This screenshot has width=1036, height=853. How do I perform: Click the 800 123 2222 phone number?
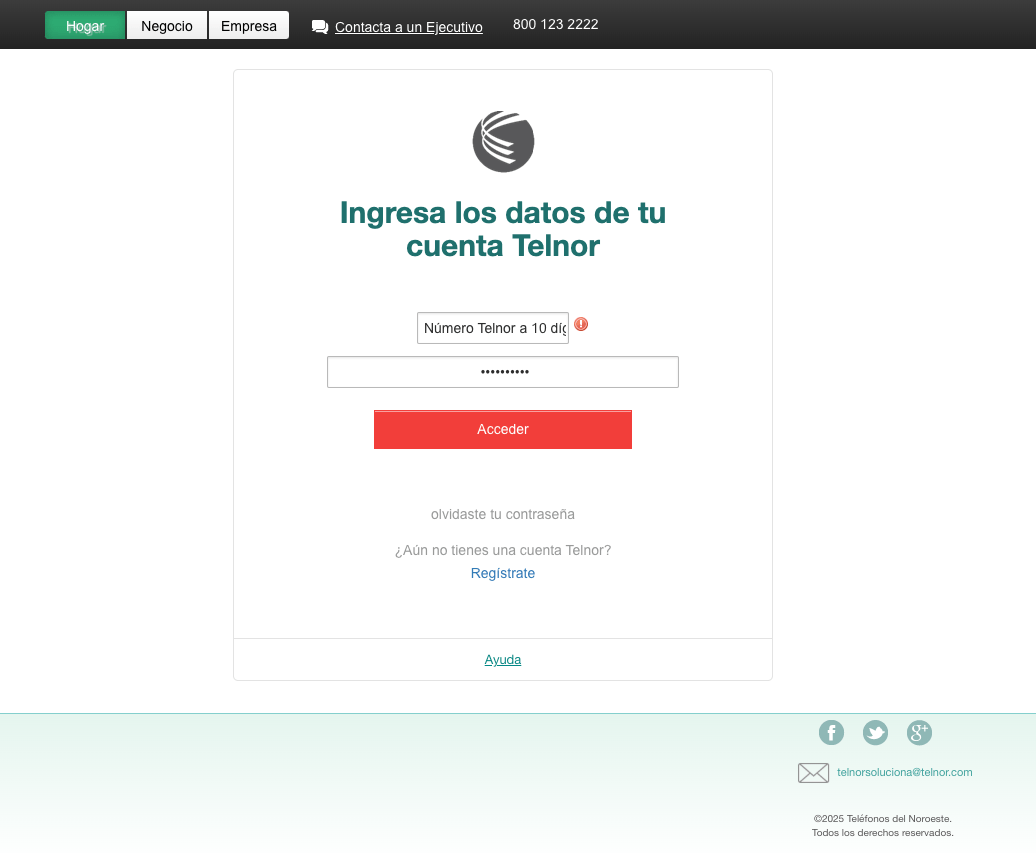coord(555,24)
